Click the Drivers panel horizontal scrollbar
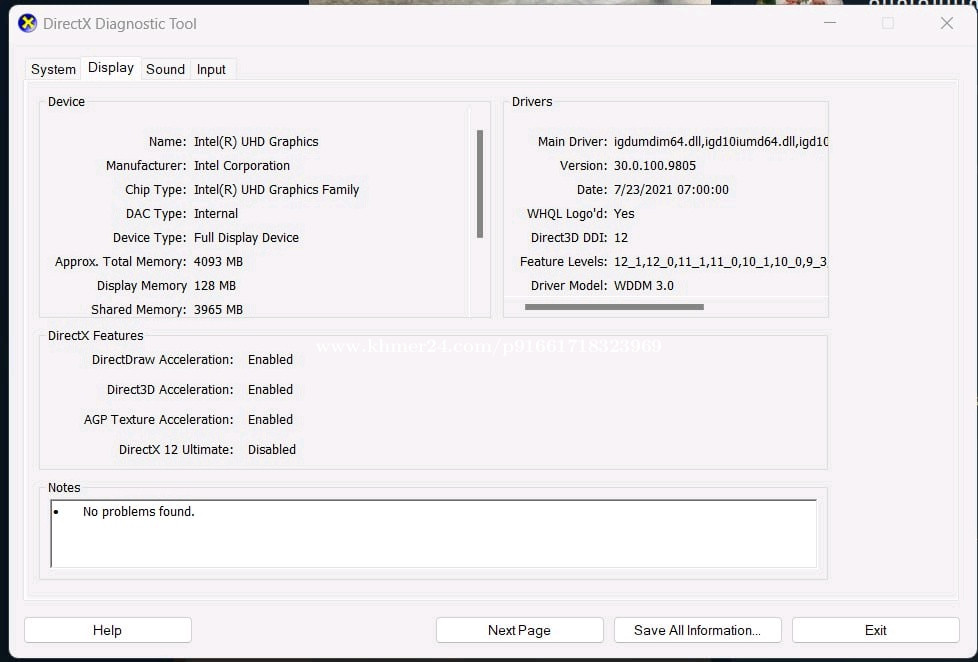978x662 pixels. pyautogui.click(x=614, y=307)
